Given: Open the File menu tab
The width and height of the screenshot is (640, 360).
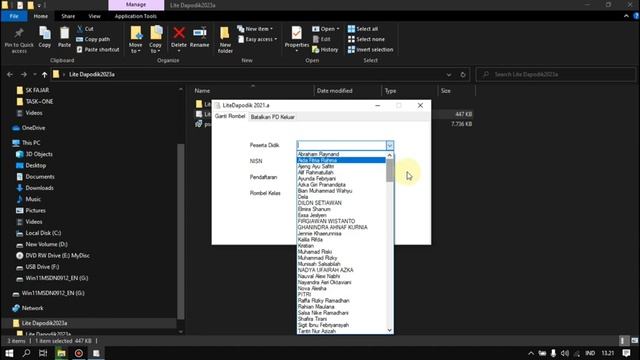Looking at the screenshot, I should (x=14, y=16).
